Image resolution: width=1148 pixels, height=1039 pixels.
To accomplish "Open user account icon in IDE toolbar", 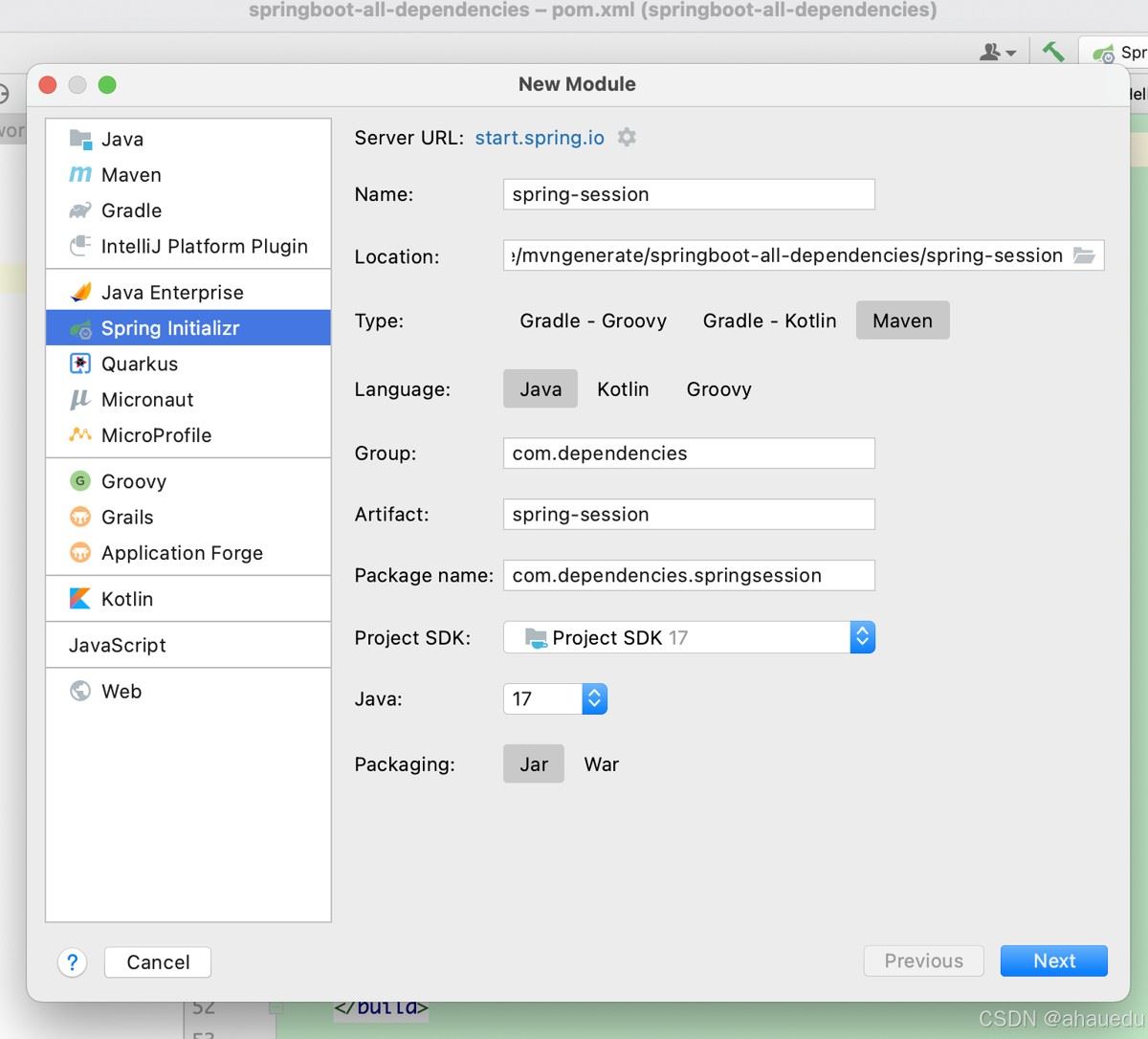I will tap(997, 52).
